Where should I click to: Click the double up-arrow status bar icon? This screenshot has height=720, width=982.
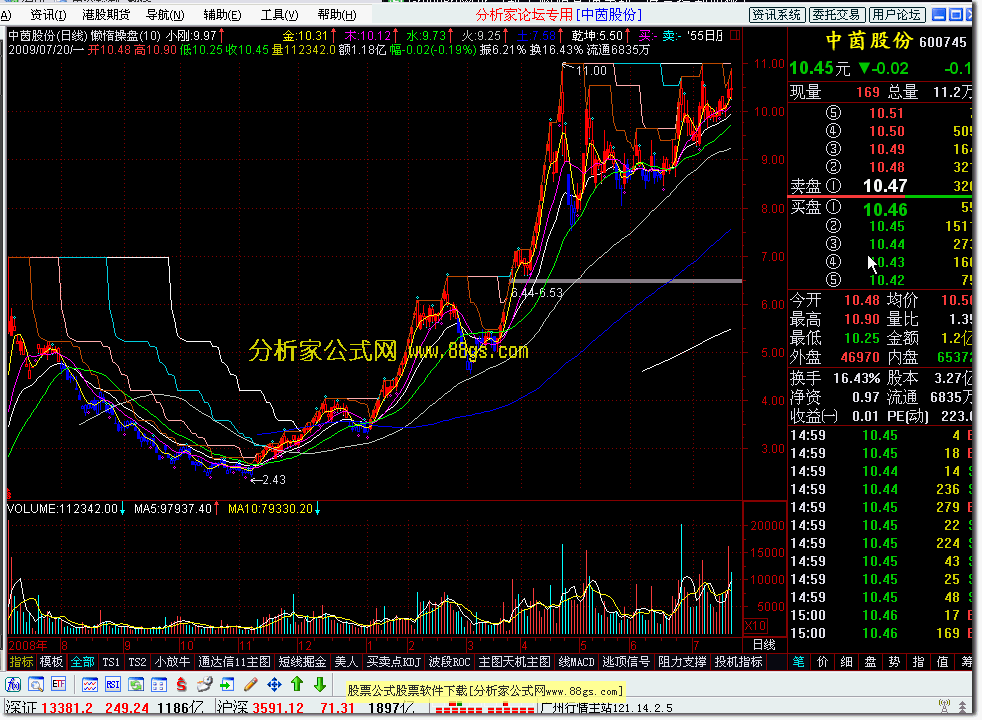point(963,707)
